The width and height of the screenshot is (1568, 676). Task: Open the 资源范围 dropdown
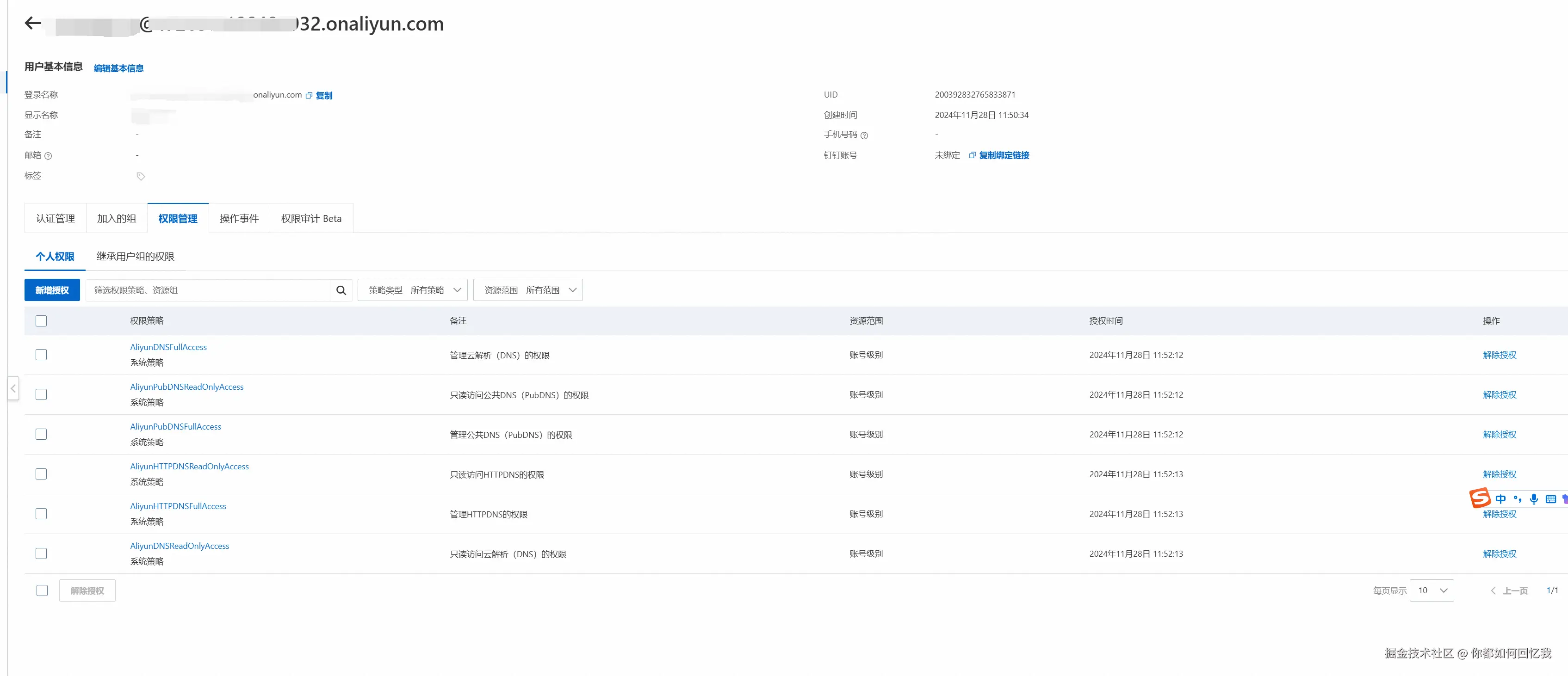(x=527, y=290)
